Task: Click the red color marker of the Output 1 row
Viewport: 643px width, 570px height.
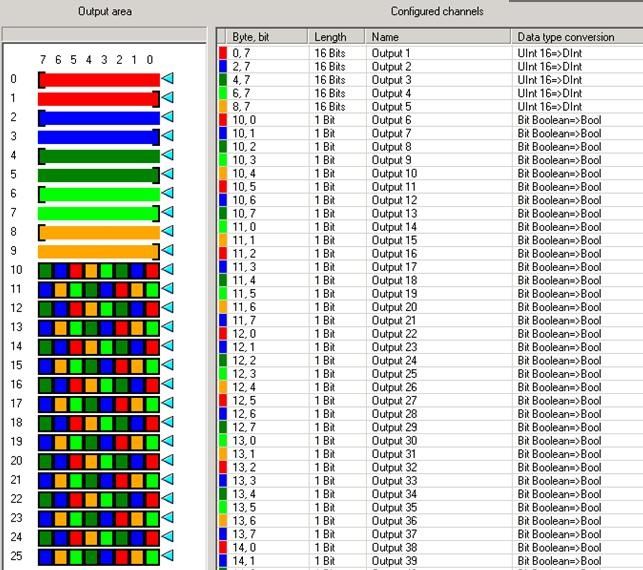Action: tap(223, 53)
